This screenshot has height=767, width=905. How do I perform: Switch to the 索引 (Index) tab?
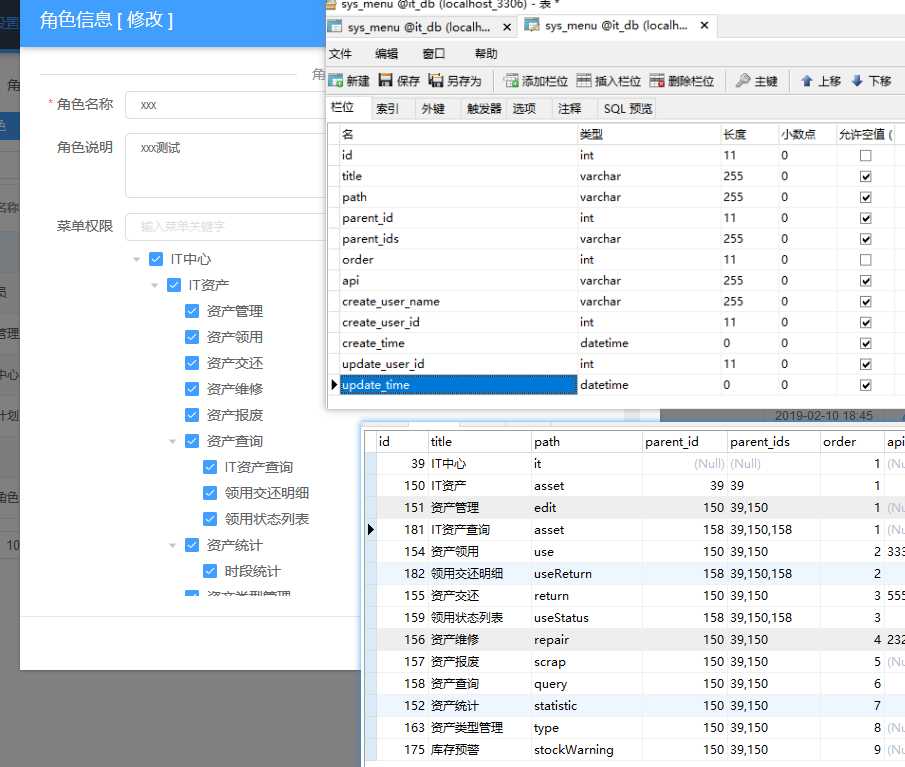(387, 108)
